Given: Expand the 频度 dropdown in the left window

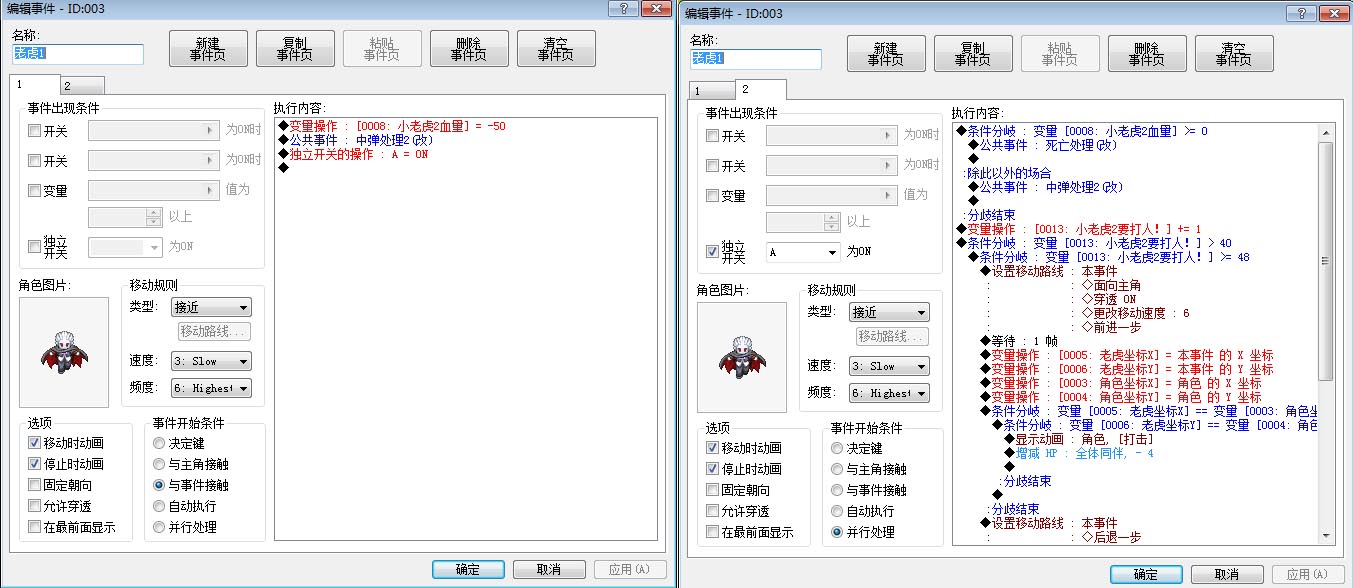Looking at the screenshot, I should coord(210,388).
